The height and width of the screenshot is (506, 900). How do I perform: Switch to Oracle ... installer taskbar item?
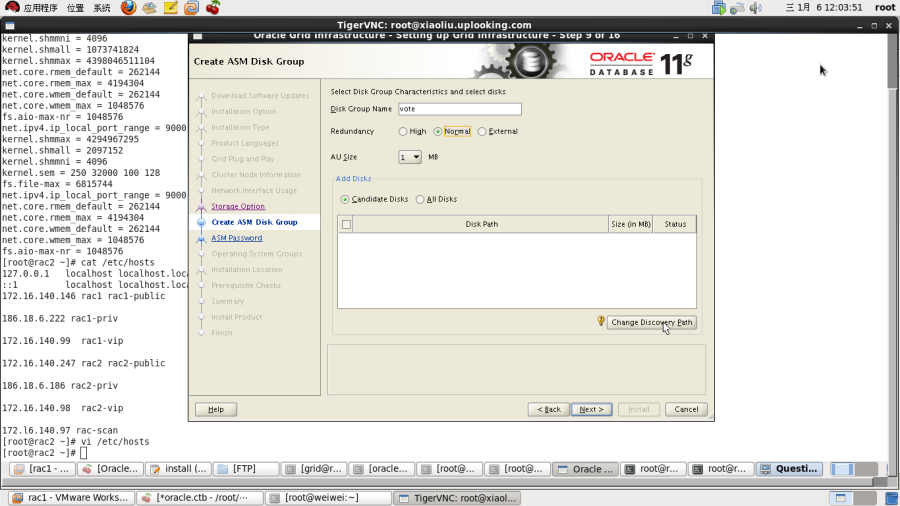(586, 469)
